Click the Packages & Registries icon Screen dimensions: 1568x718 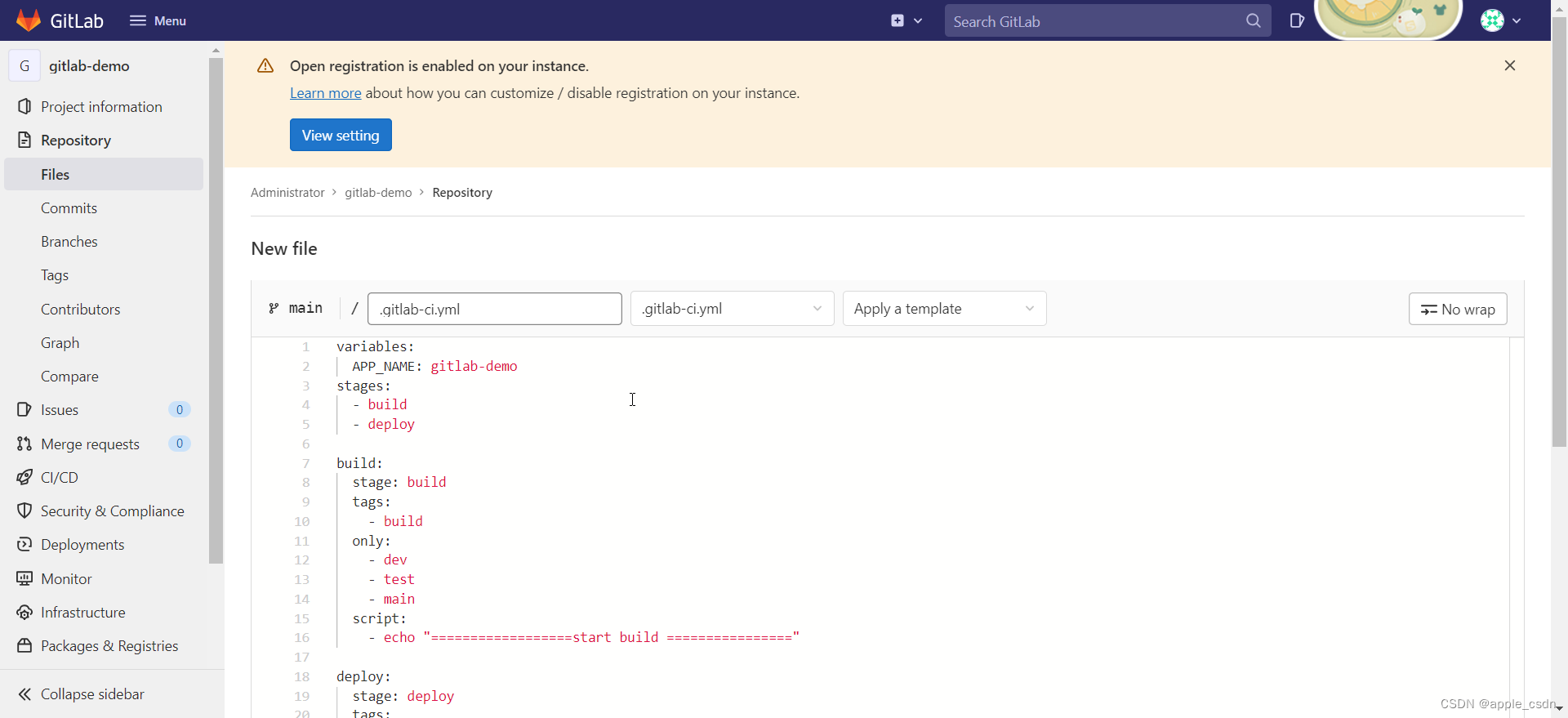pos(24,645)
